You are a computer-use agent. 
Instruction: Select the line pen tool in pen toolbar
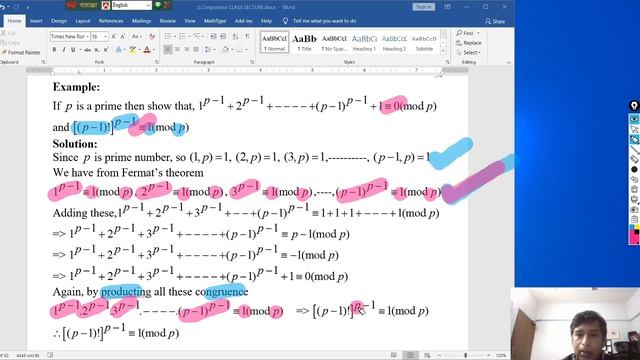click(x=634, y=150)
